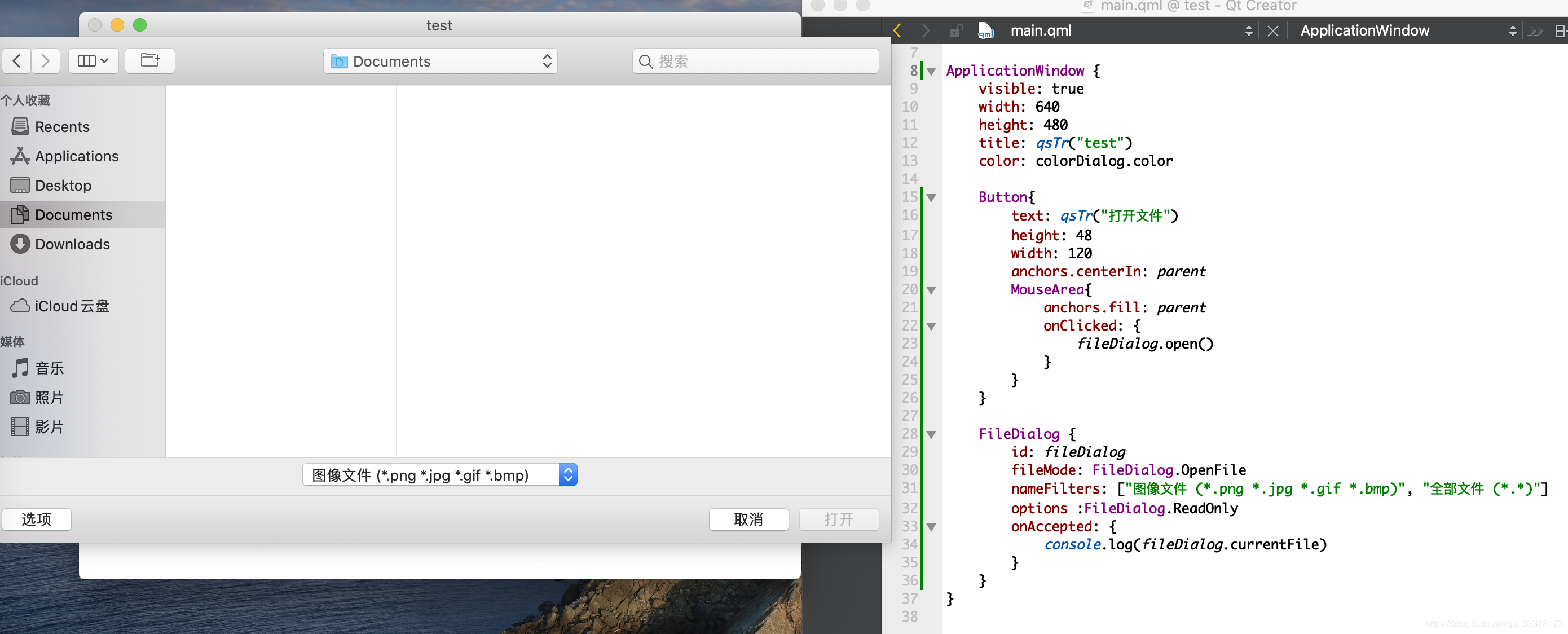1568x634 pixels.
Task: Click 'colorDialog.color' in the code
Action: pyautogui.click(x=1104, y=161)
